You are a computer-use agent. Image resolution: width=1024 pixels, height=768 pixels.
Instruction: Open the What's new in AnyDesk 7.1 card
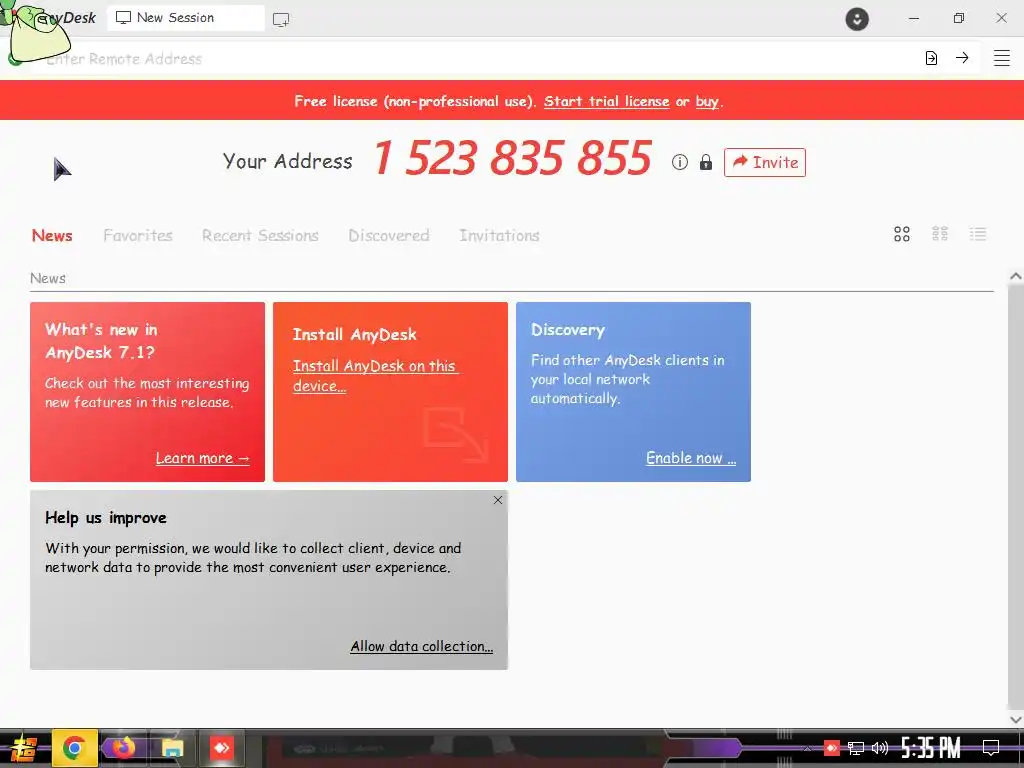pyautogui.click(x=148, y=392)
